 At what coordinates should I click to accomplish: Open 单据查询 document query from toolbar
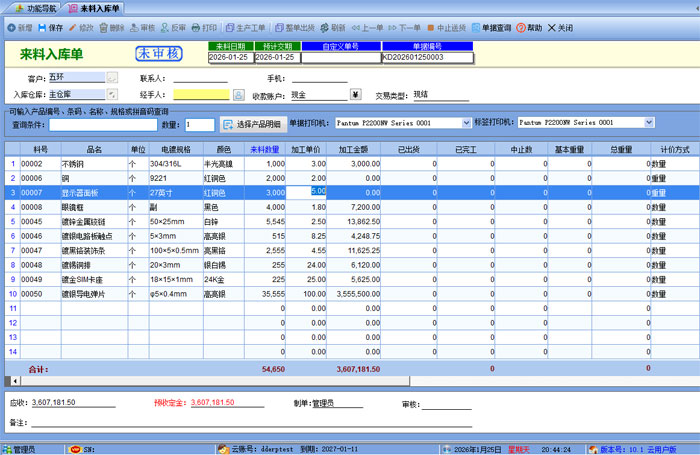coord(490,27)
